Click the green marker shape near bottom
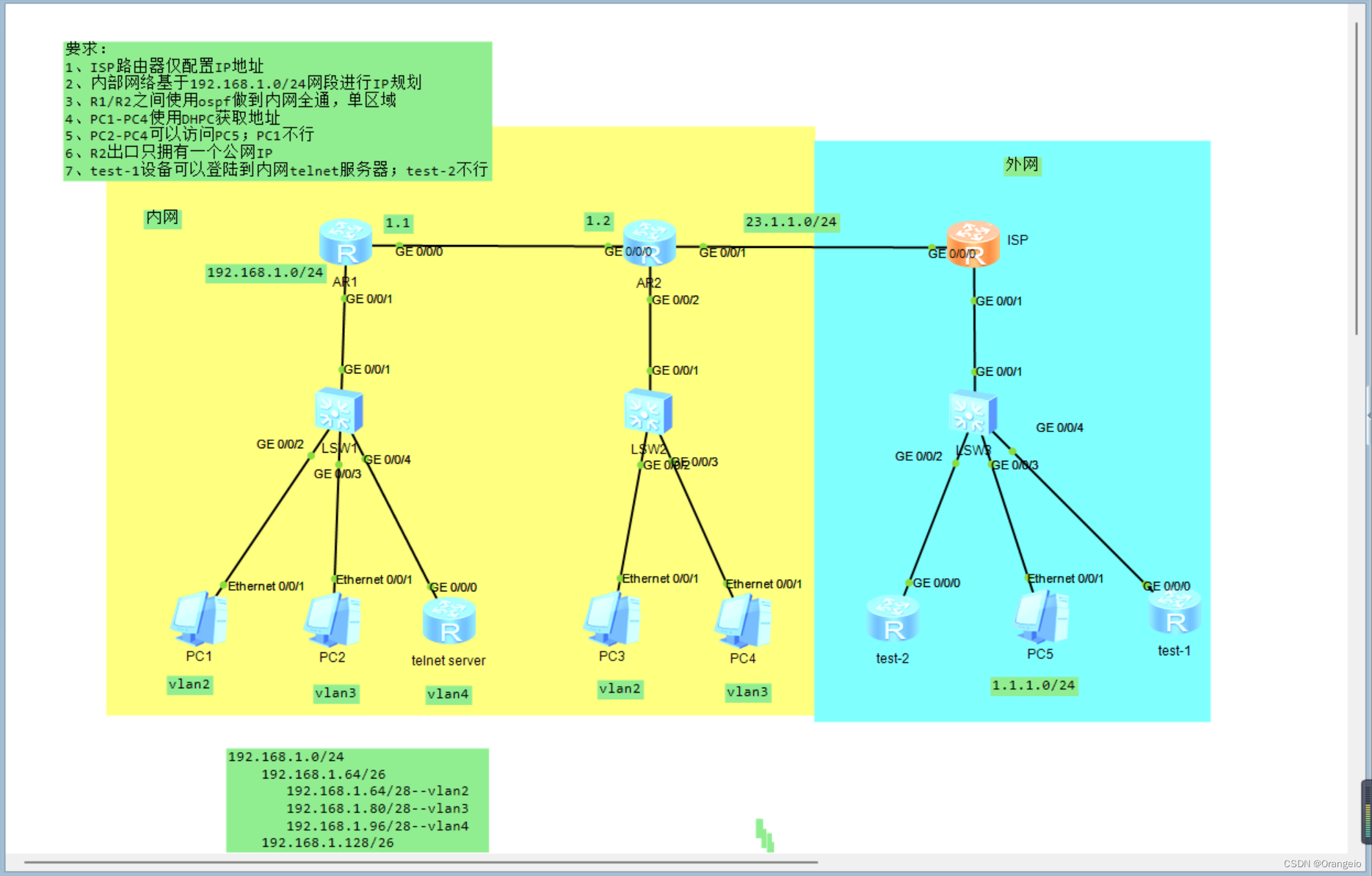Viewport: 1372px width, 876px height. pos(765,835)
